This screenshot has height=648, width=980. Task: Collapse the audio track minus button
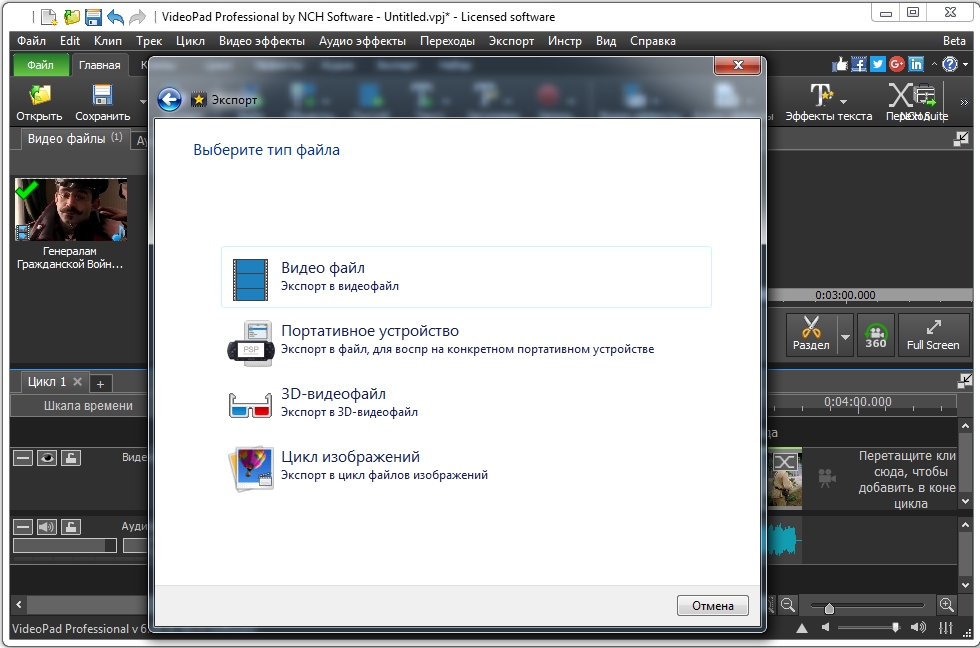point(23,527)
